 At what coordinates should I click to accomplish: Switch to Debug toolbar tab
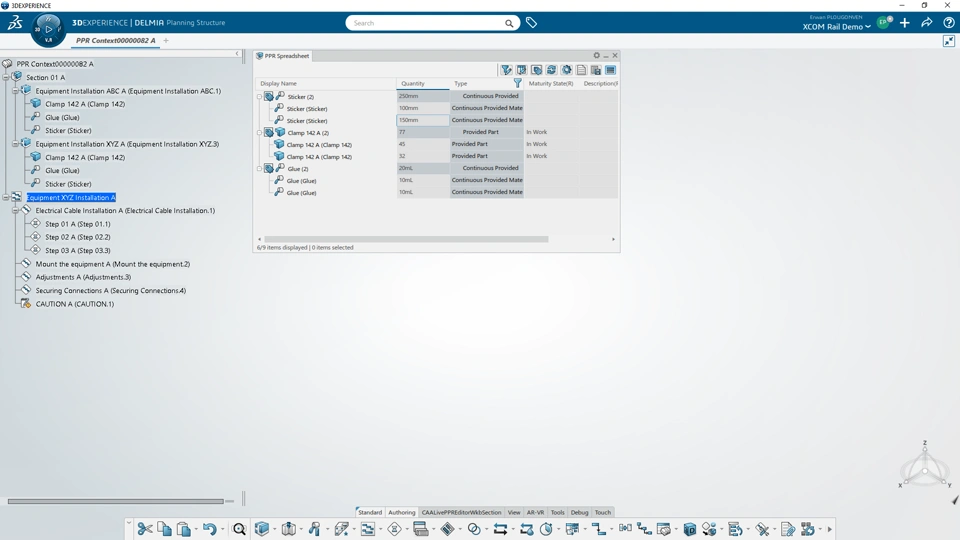[579, 512]
